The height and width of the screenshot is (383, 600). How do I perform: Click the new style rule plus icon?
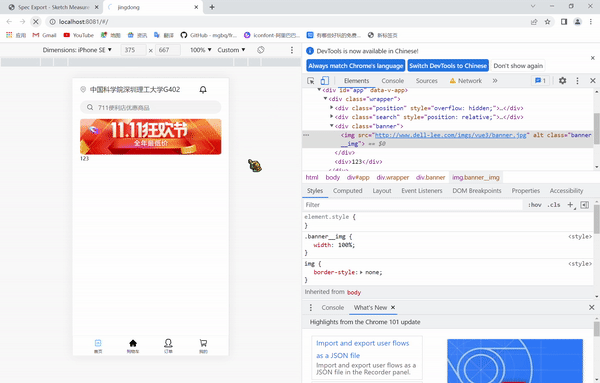[570, 205]
